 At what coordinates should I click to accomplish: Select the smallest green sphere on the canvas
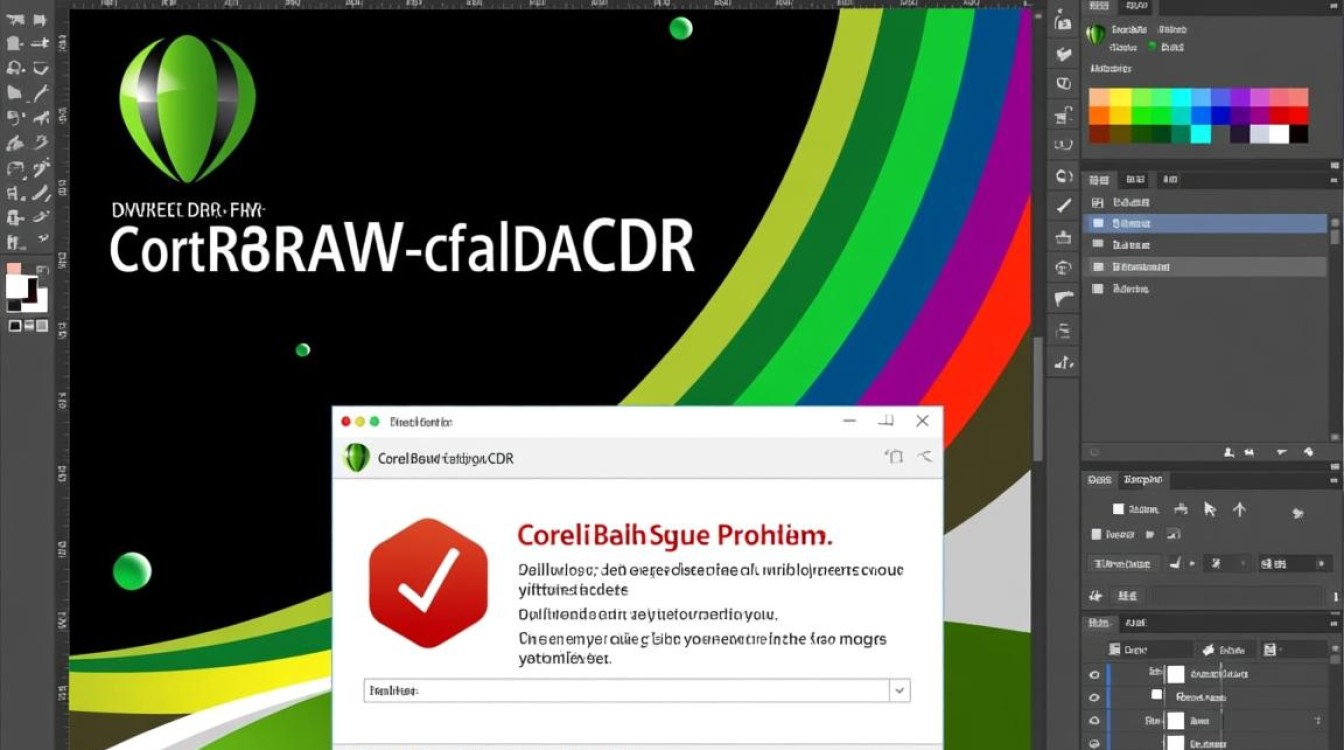[303, 350]
